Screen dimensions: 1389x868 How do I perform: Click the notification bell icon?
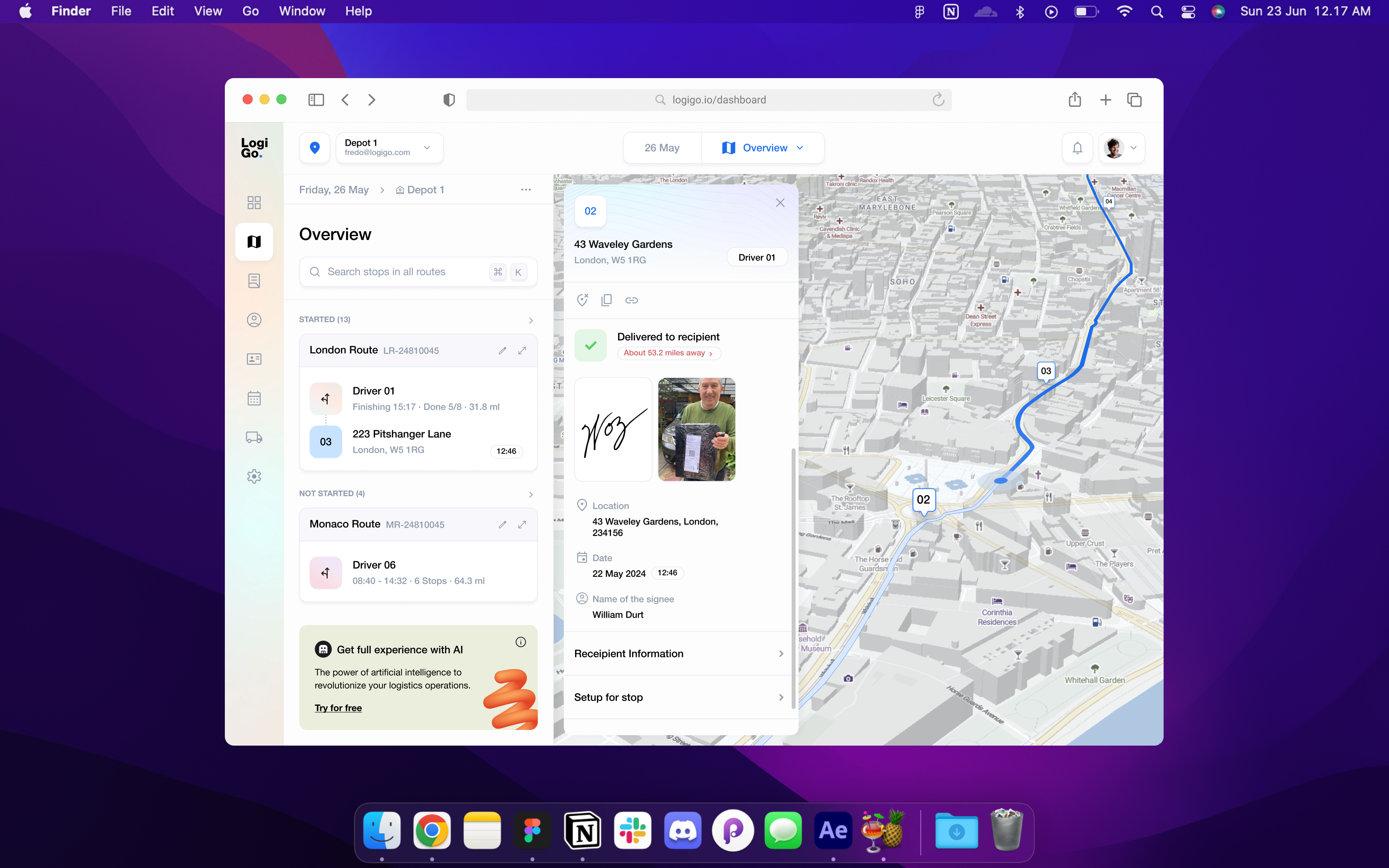[1077, 148]
